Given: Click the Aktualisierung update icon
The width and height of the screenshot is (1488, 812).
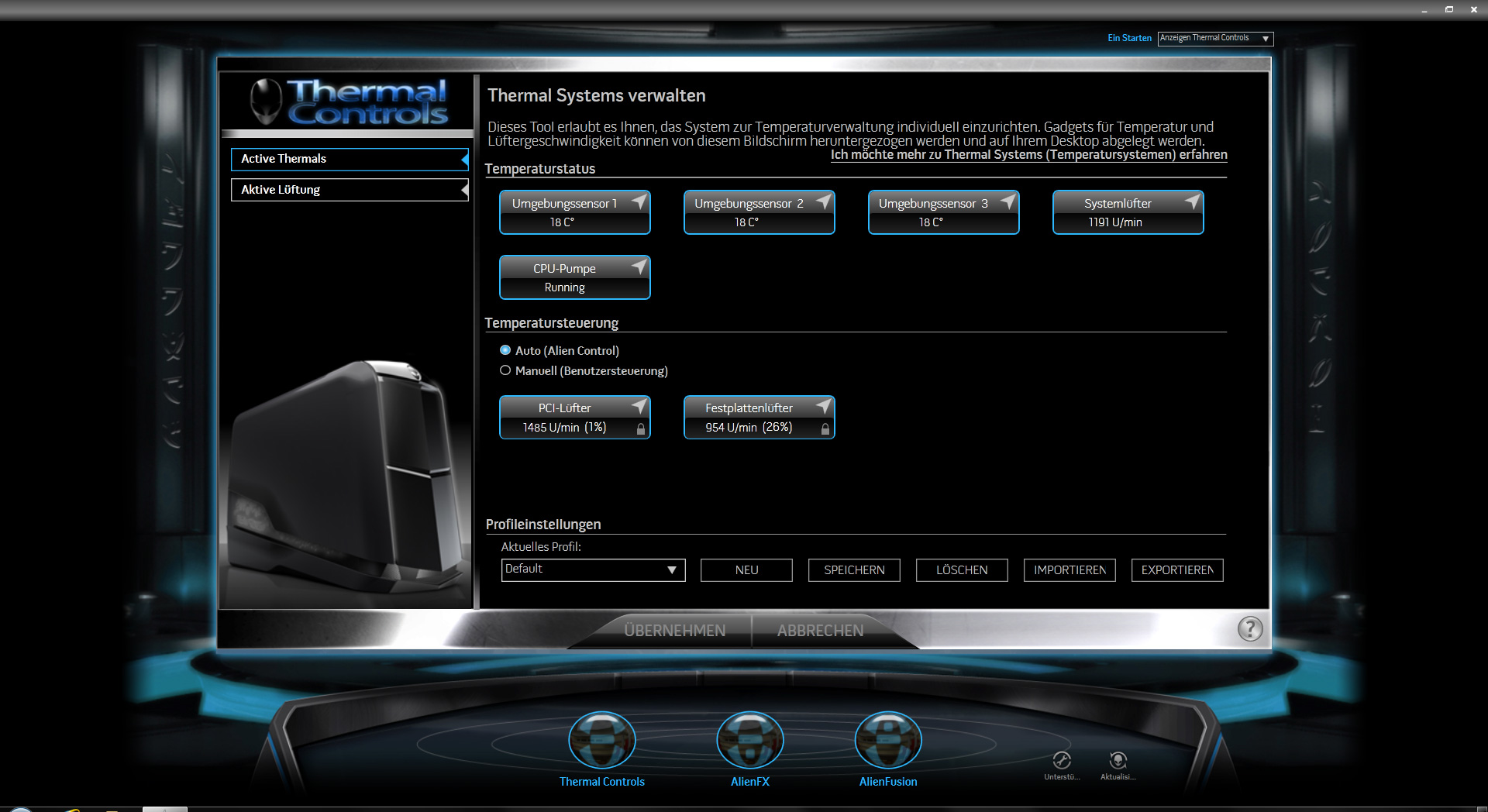Looking at the screenshot, I should (x=1118, y=760).
